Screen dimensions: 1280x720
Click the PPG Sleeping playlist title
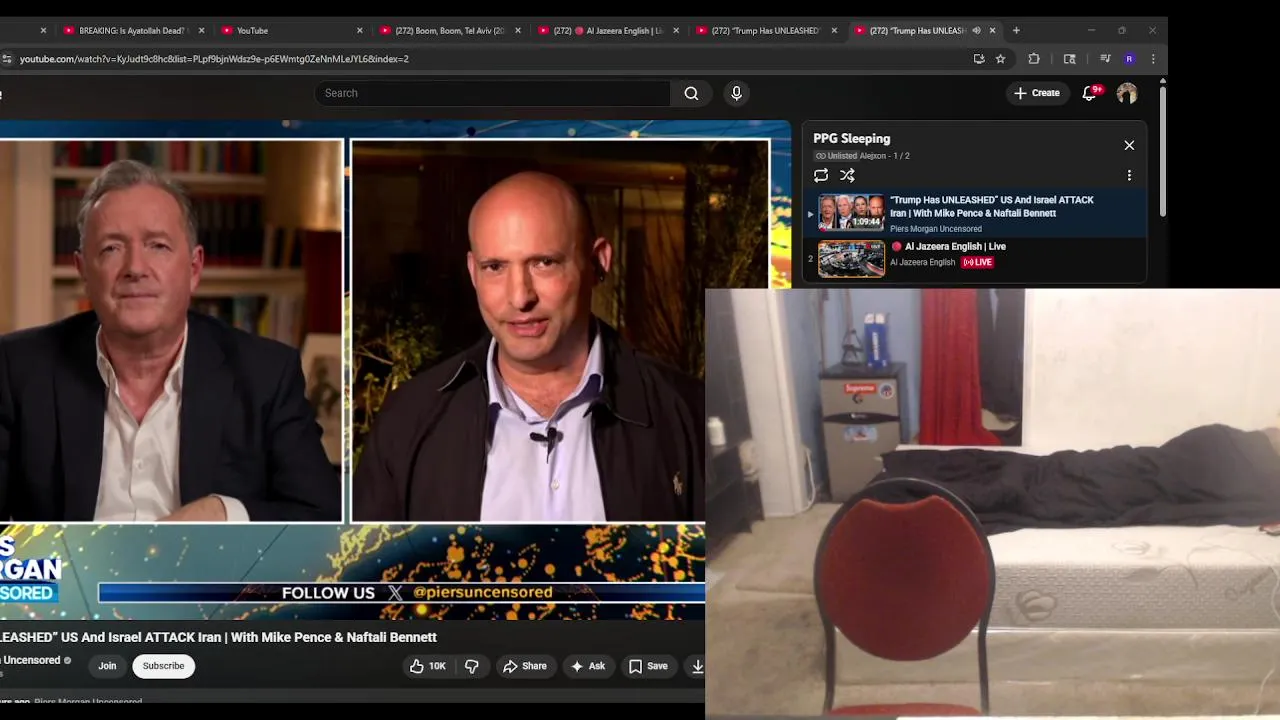pos(851,139)
